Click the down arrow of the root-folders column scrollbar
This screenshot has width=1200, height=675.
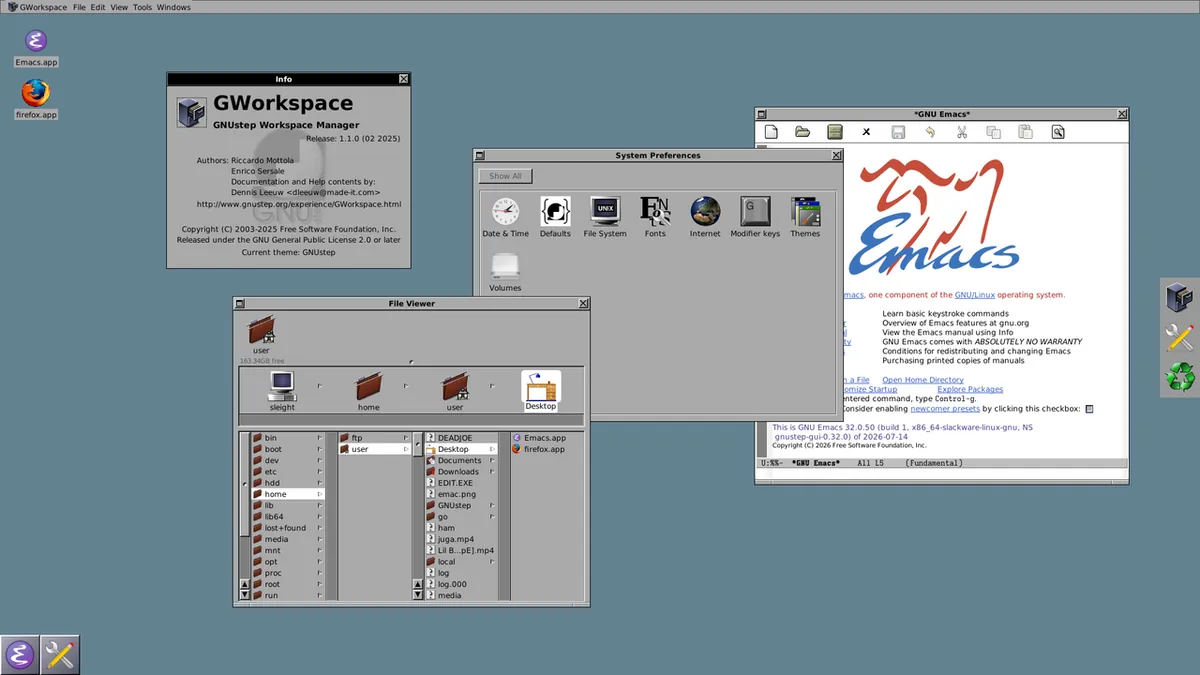pos(244,595)
